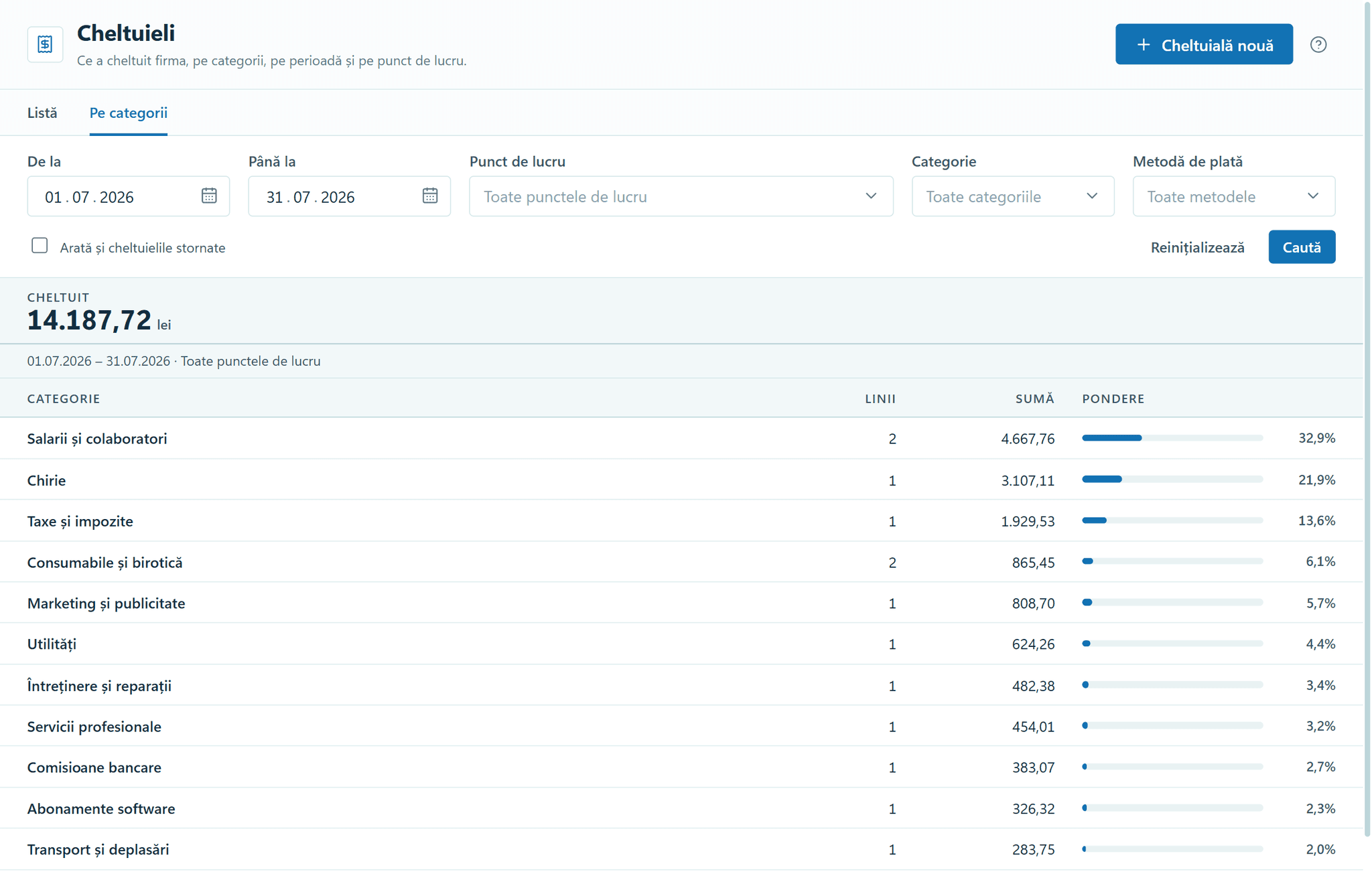Screen dimensions: 1372x874
Task: Click the SUMĂ column header
Action: click(x=1034, y=398)
